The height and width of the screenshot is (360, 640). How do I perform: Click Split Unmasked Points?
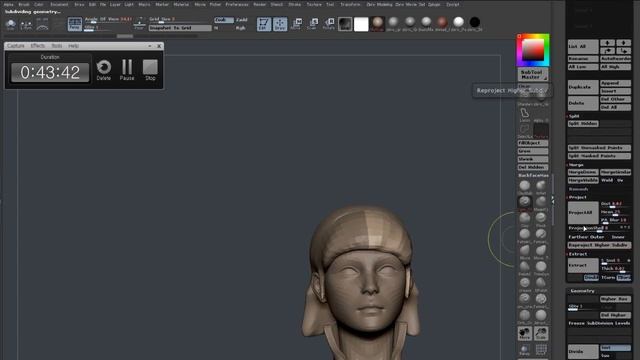[x=599, y=148]
